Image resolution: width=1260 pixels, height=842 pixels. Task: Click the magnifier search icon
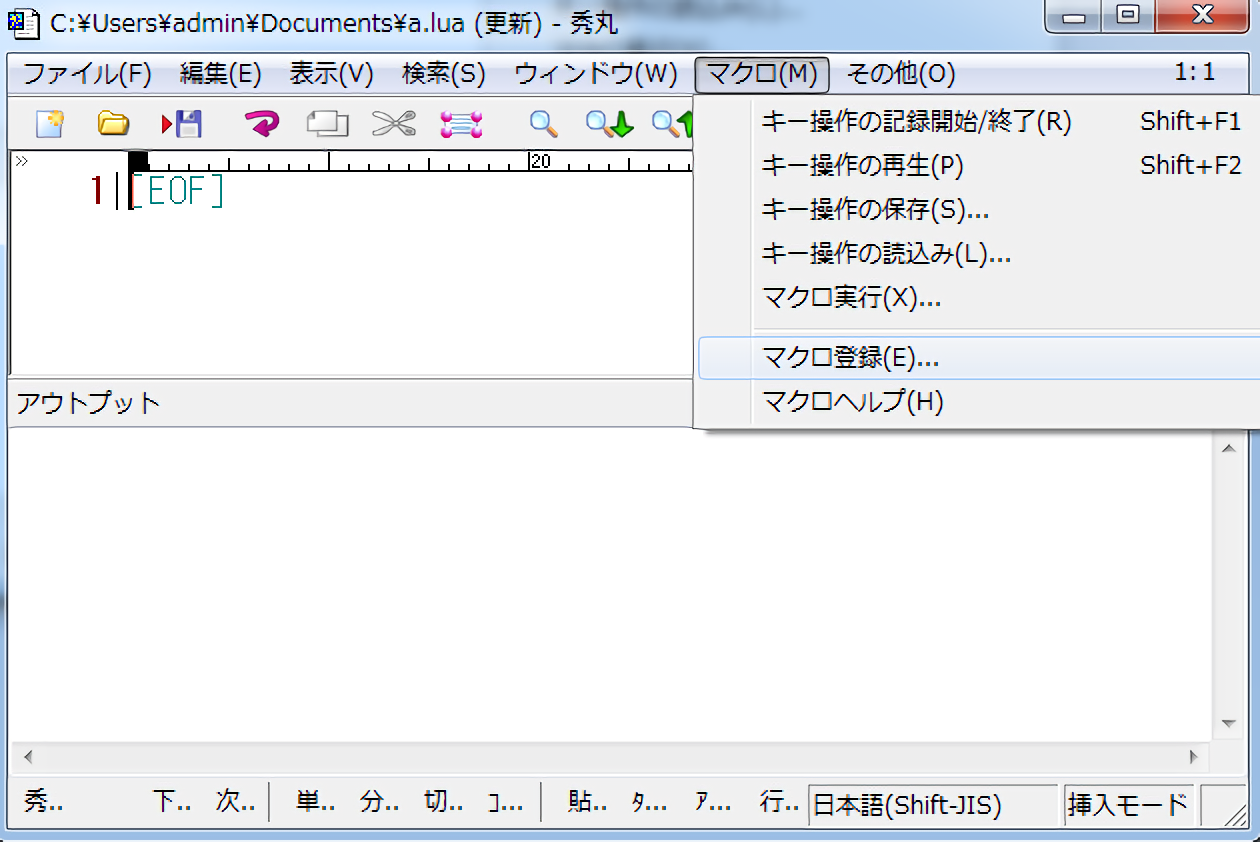[543, 124]
